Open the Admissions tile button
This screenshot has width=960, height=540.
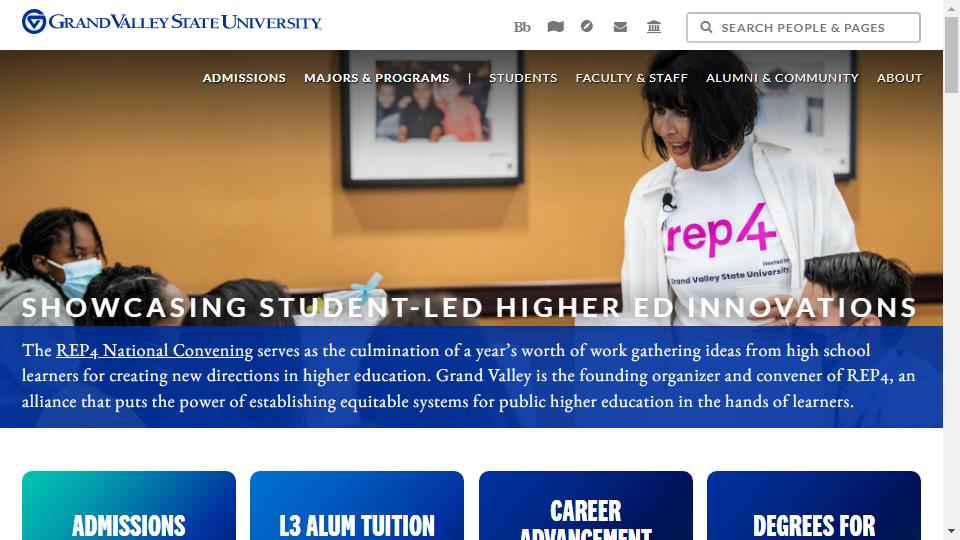(129, 506)
